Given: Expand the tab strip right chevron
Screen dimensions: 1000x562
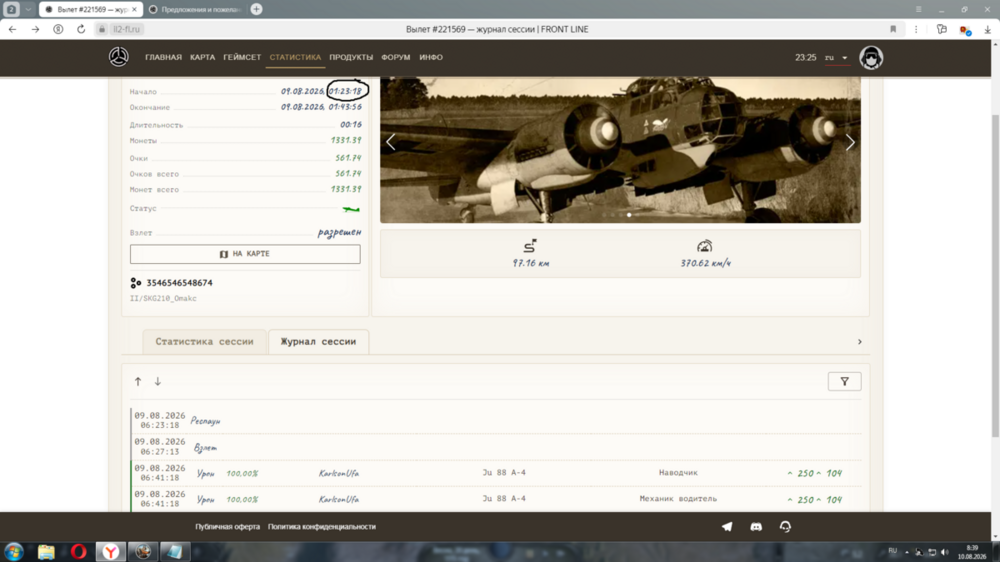Looking at the screenshot, I should [859, 342].
